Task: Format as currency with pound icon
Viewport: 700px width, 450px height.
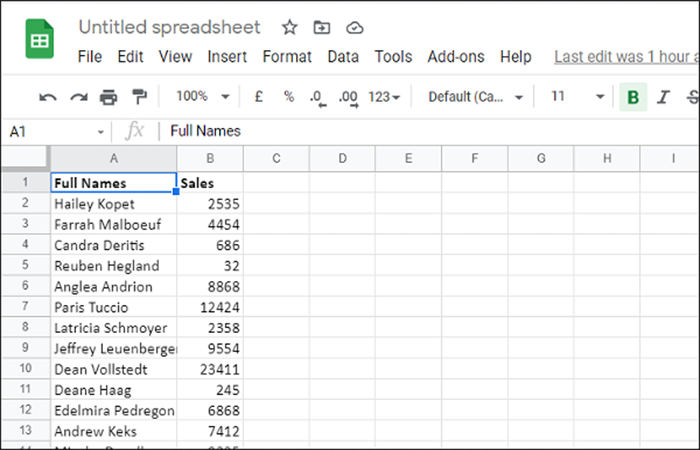Action: coord(258,96)
